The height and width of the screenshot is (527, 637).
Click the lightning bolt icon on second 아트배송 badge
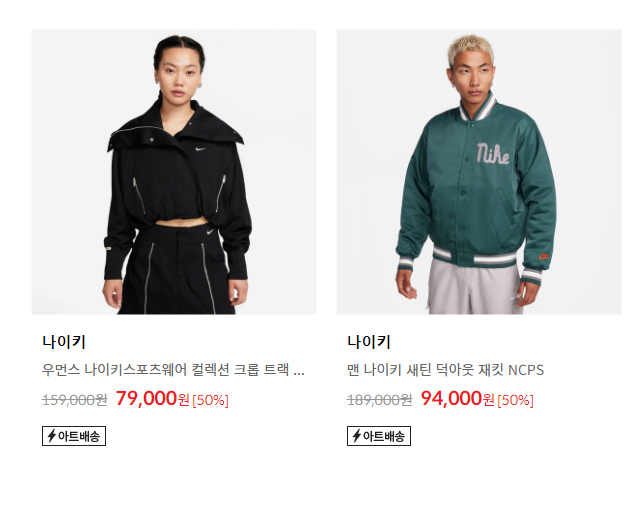pos(356,436)
